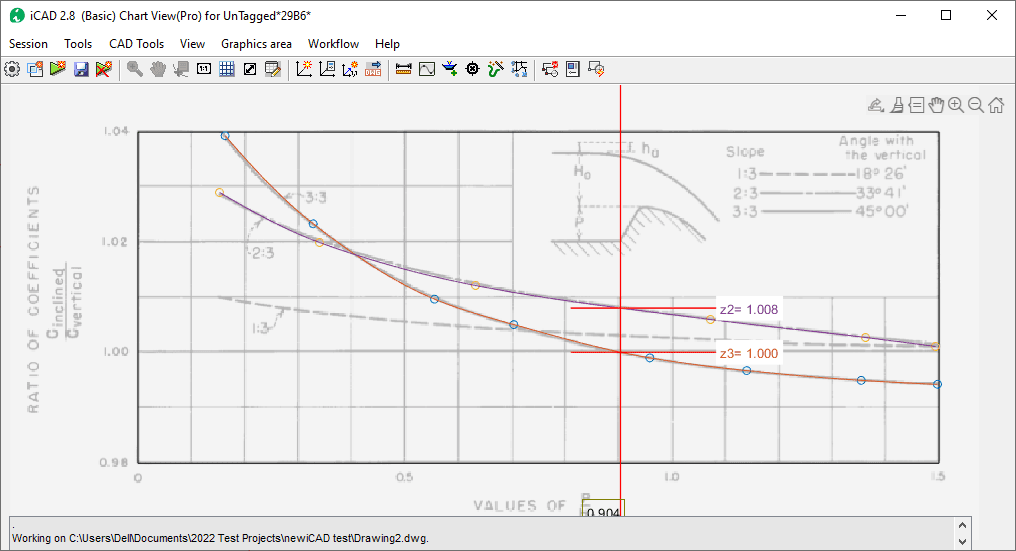Toggle the pan hand tool on chart
Screen dimensions: 1016x551
click(936, 104)
